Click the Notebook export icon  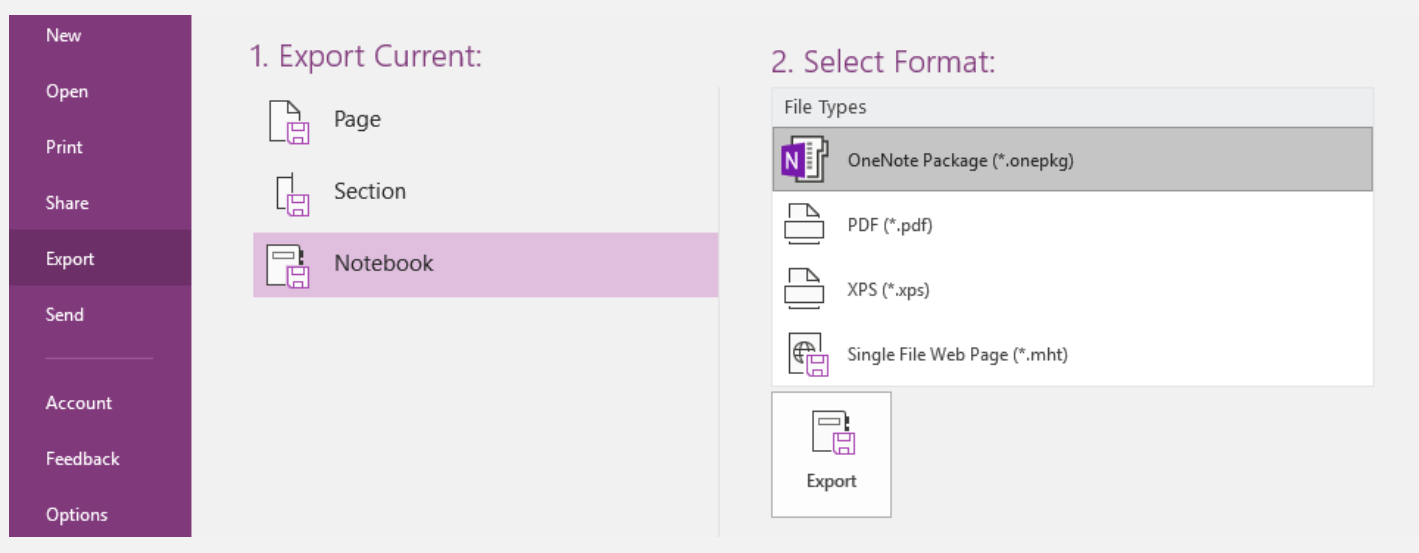289,265
